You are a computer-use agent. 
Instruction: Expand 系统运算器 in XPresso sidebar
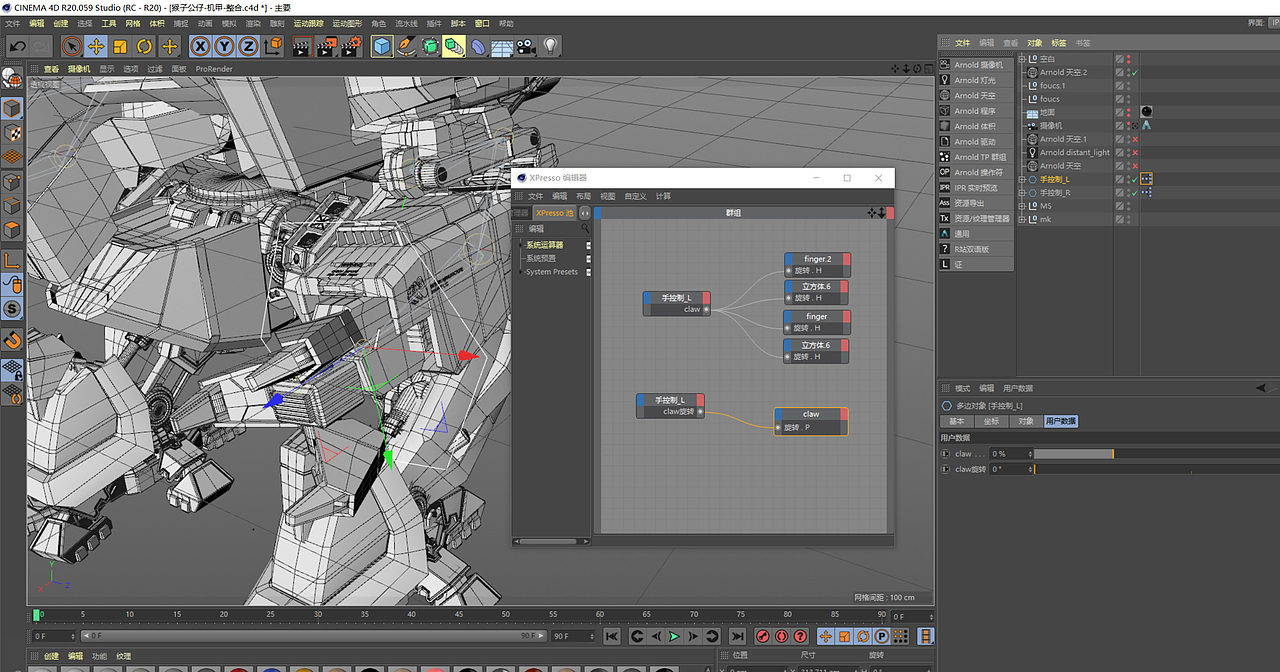520,245
